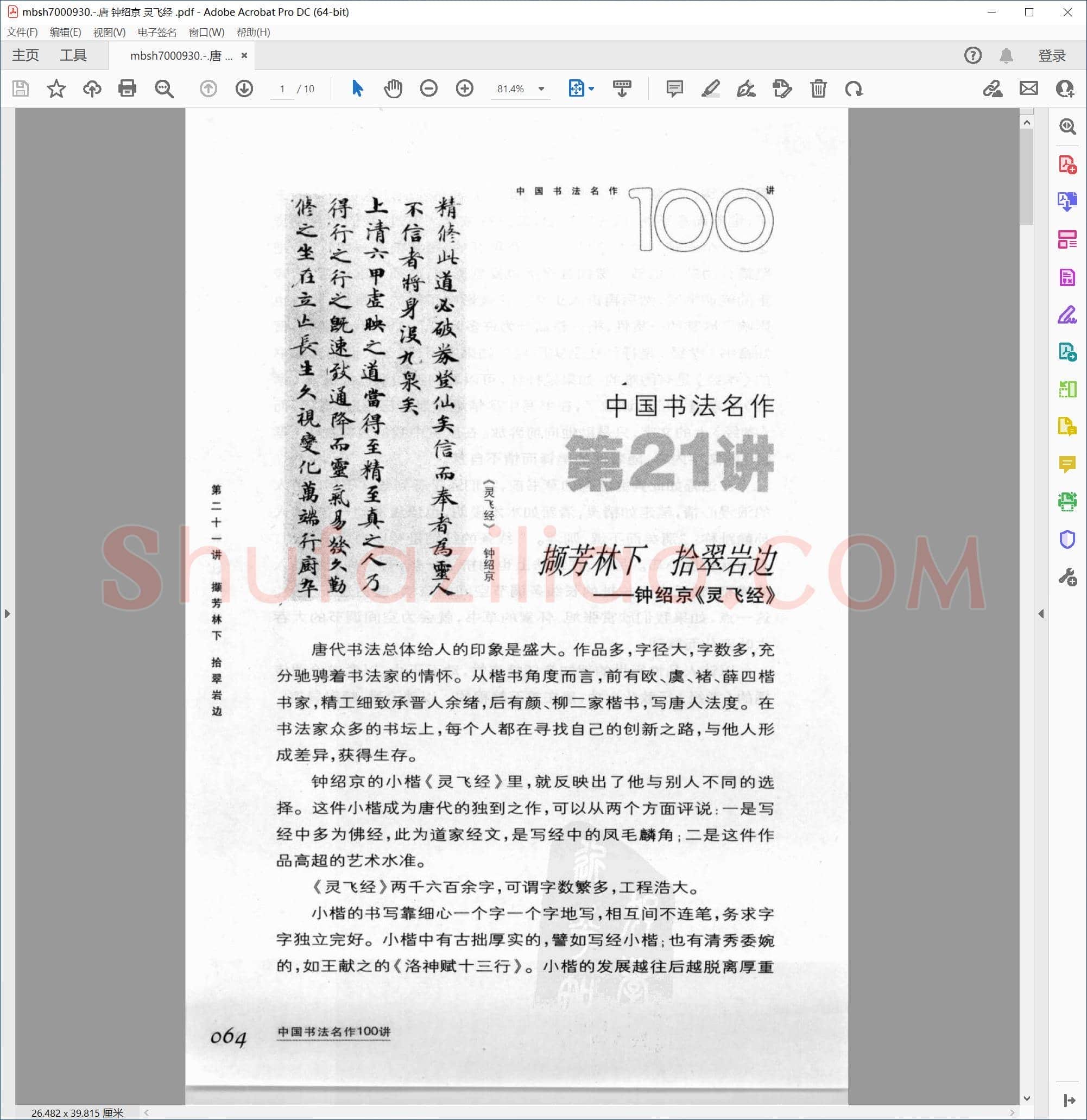Switch to the 主页 tab
1087x1120 pixels.
[x=25, y=55]
